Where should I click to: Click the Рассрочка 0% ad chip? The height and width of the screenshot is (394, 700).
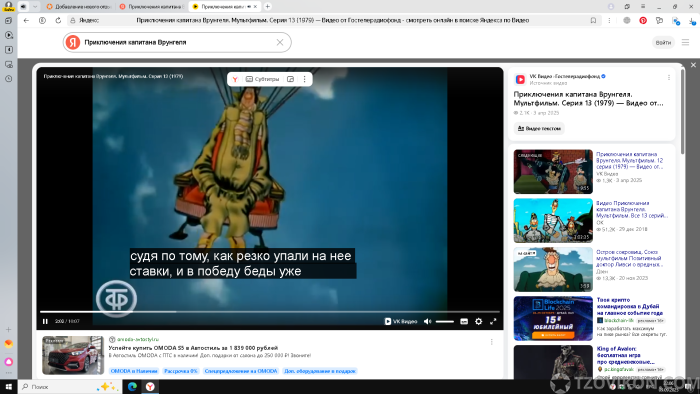181,371
